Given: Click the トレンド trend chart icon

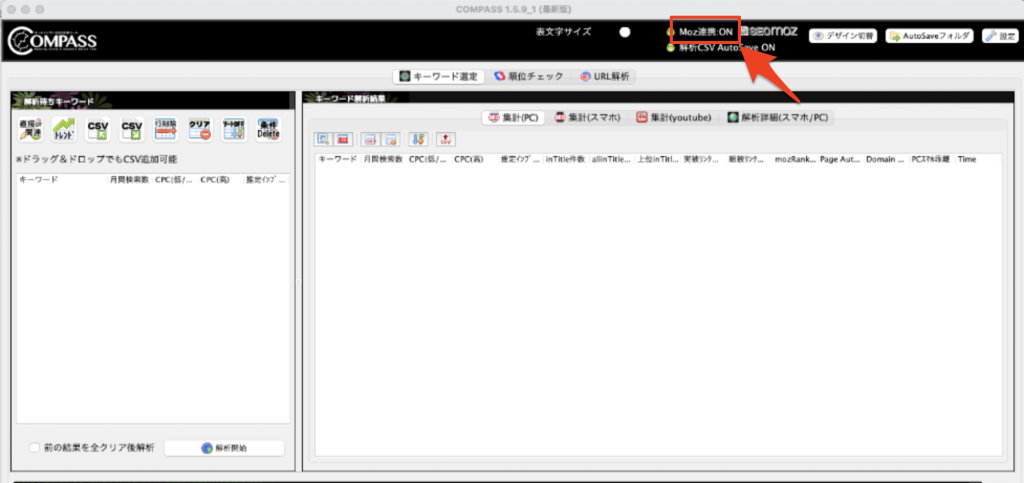Looking at the screenshot, I should coord(64,129).
